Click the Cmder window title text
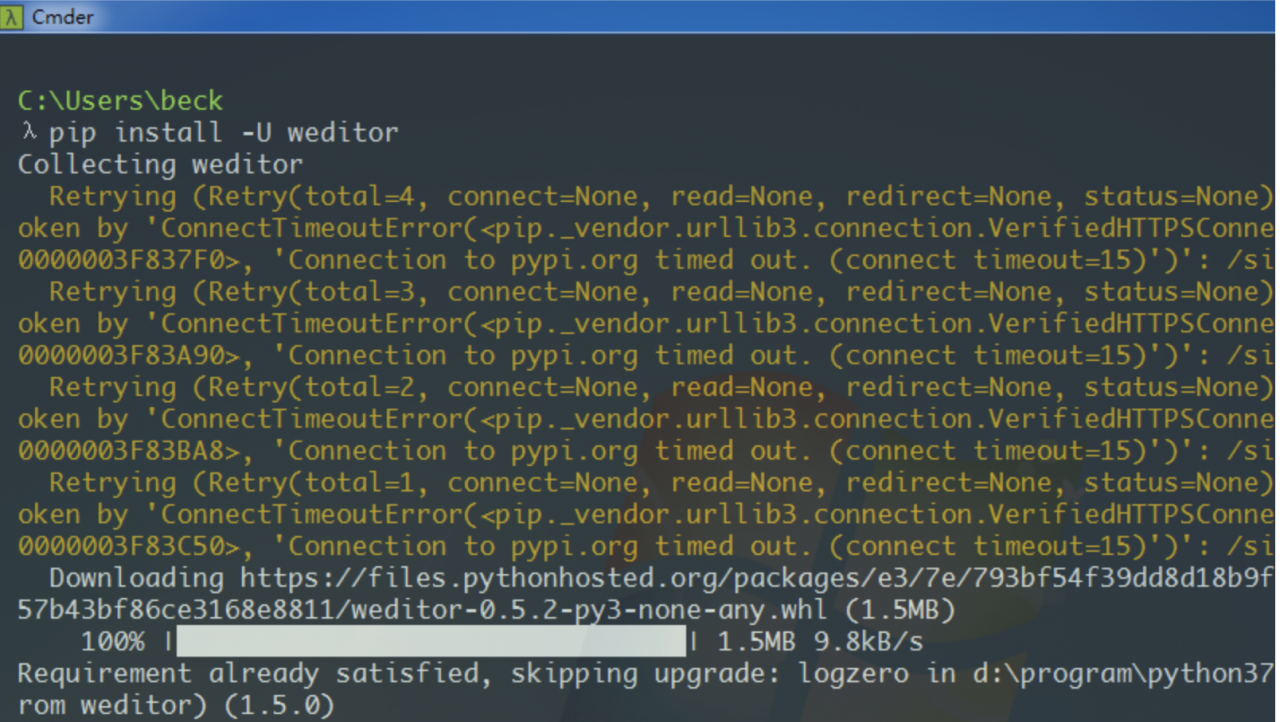This screenshot has height=722, width=1280. point(61,16)
